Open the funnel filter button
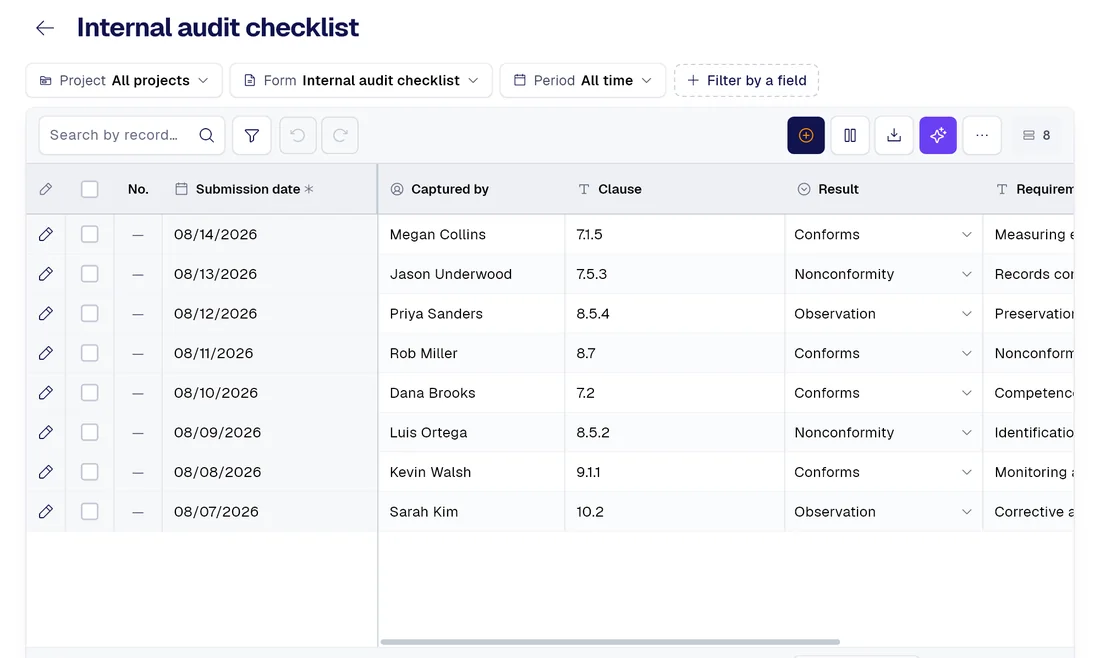This screenshot has height=658, width=1100. pyautogui.click(x=252, y=135)
